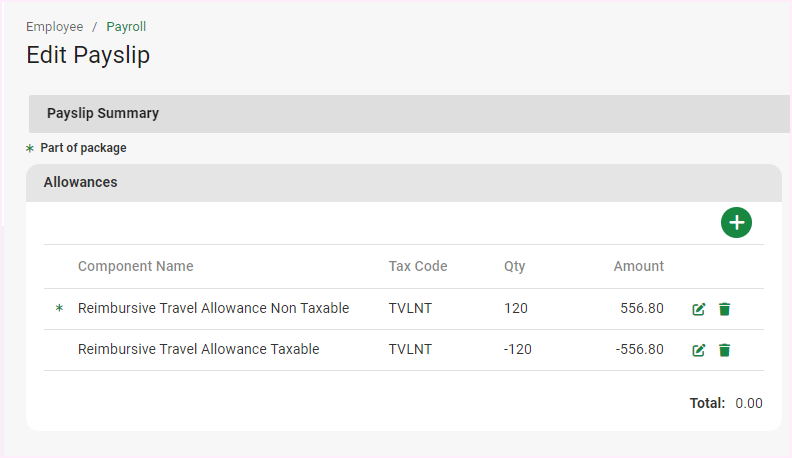Screen dimensions: 792x458
Task: Click the Qty column header
Action: click(514, 266)
